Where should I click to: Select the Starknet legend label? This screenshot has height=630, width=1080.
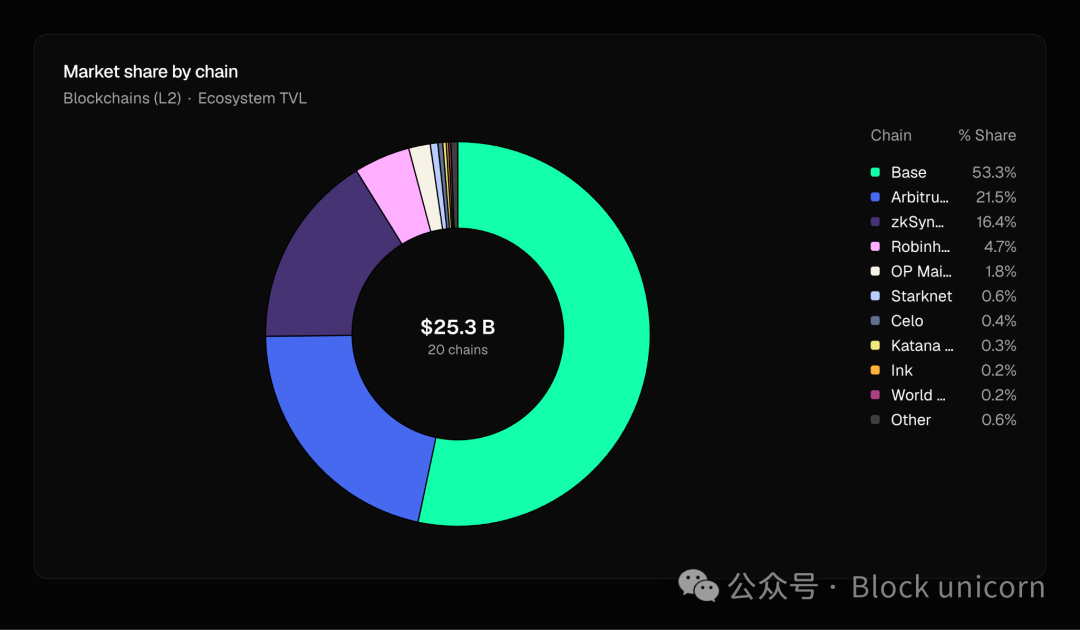pos(922,296)
